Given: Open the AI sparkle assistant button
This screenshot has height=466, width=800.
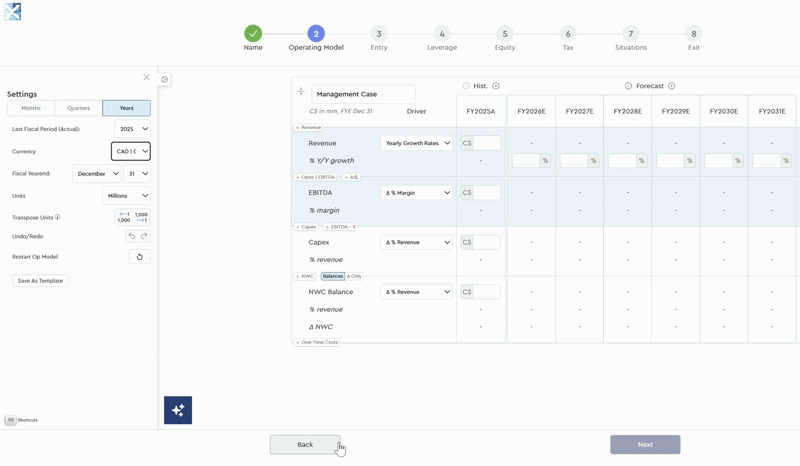Looking at the screenshot, I should [x=178, y=410].
